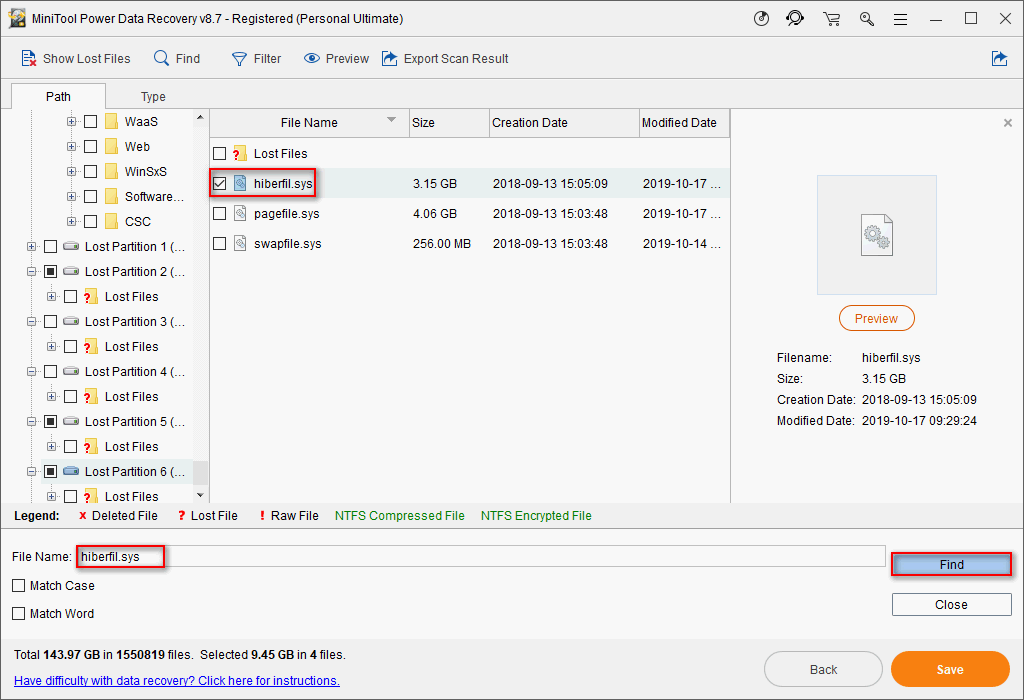Click the Creation Date column header

564,123
